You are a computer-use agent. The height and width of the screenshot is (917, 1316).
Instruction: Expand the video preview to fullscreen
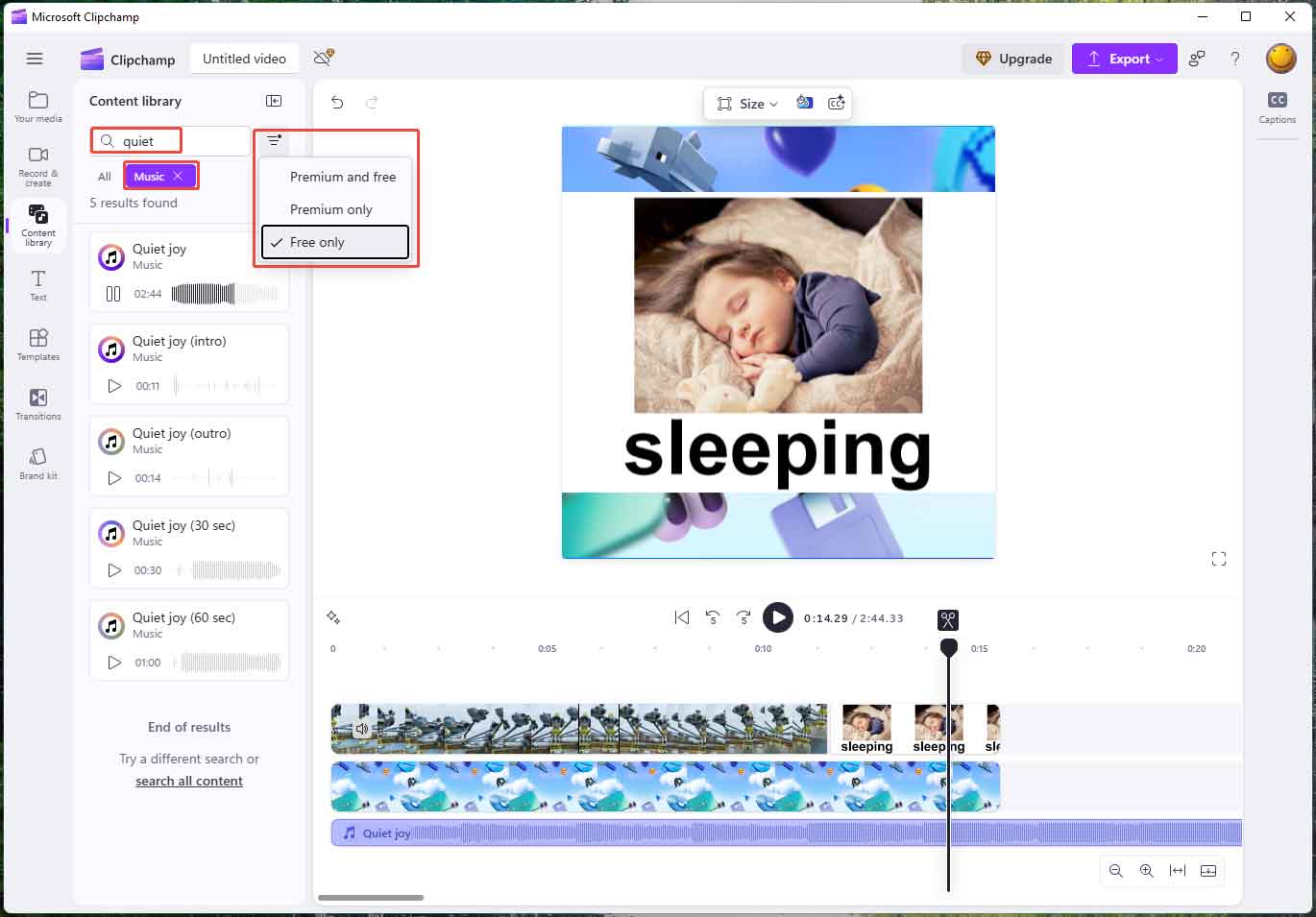coord(1219,558)
